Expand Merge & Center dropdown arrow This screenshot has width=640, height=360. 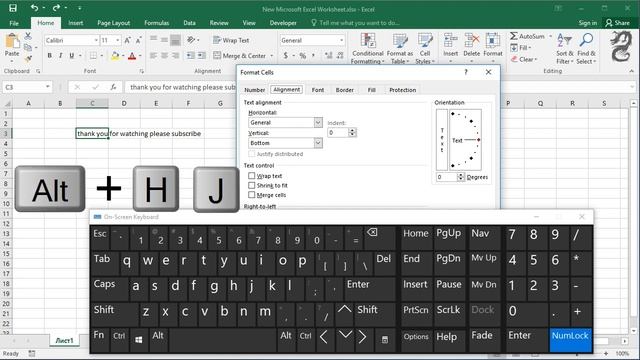click(x=271, y=56)
